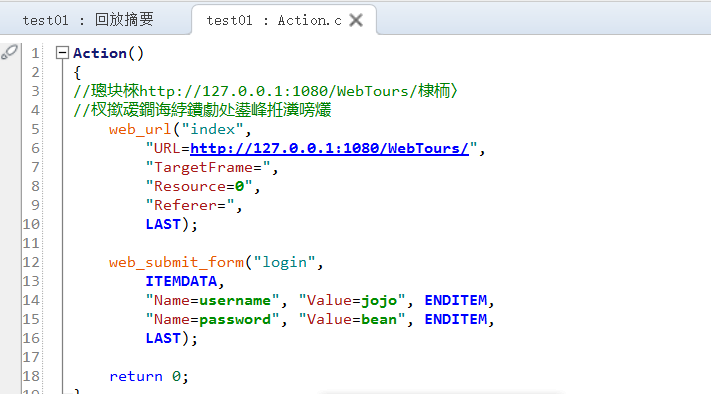
Task: Click the comment on line 4
Action: [x=202, y=110]
